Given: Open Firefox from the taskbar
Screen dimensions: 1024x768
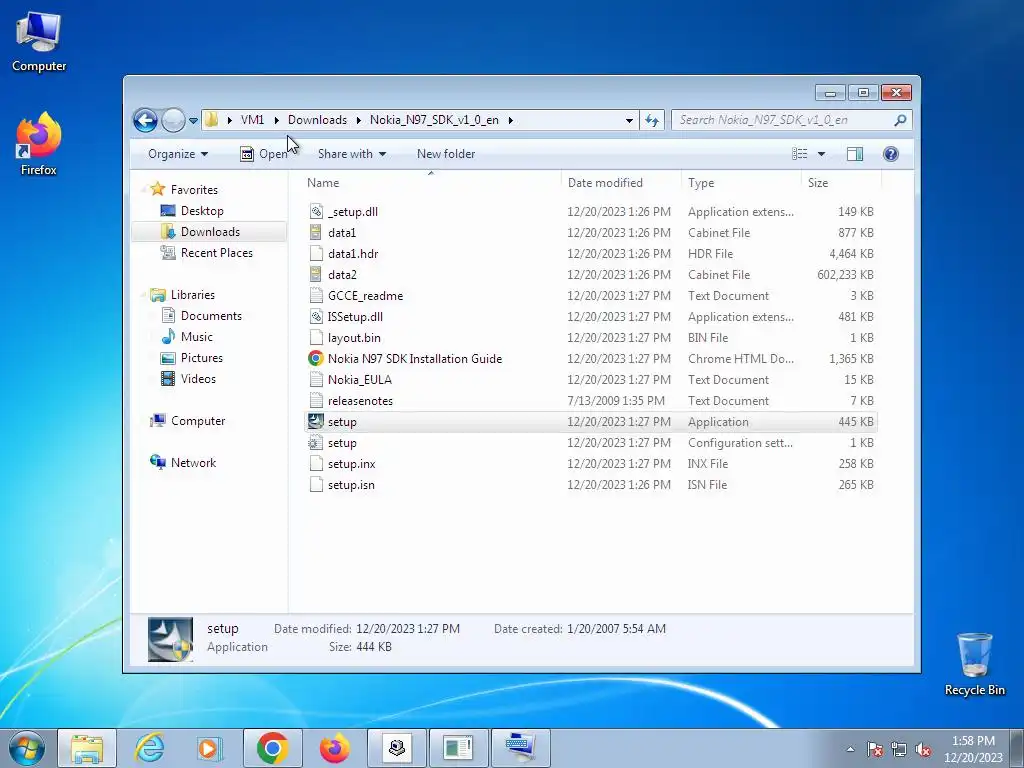Looking at the screenshot, I should pos(334,748).
